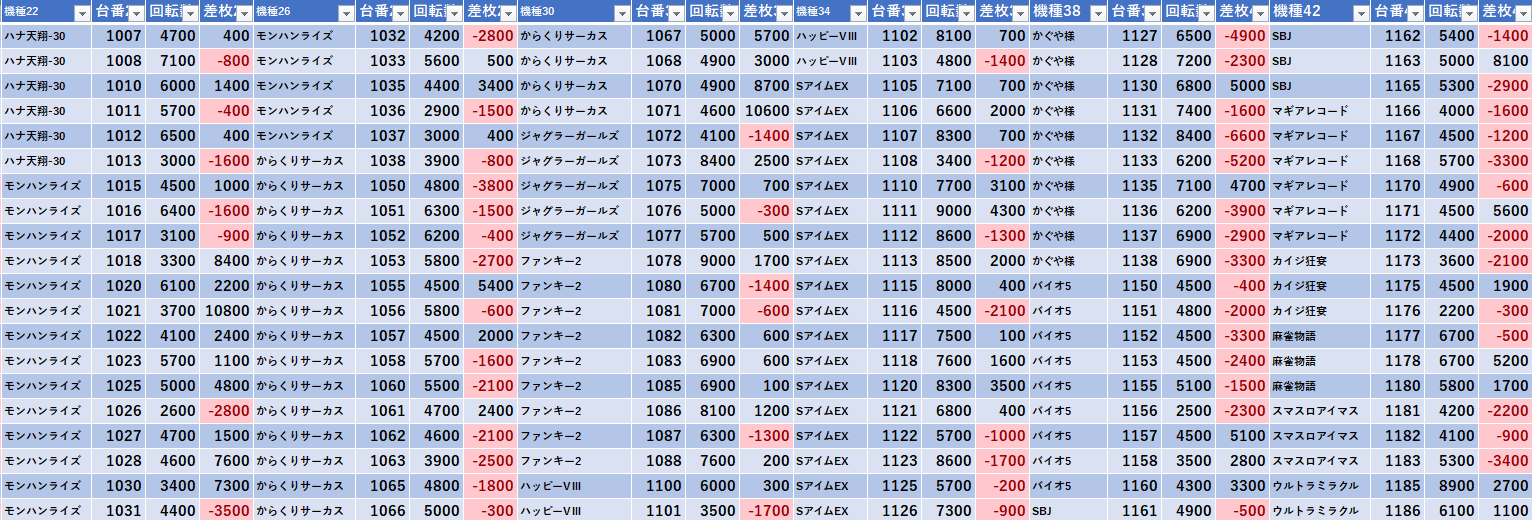This screenshot has width=1533, height=520.
Task: Select the 差枚 cell showing 10600
Action: pyautogui.click(x=766, y=111)
